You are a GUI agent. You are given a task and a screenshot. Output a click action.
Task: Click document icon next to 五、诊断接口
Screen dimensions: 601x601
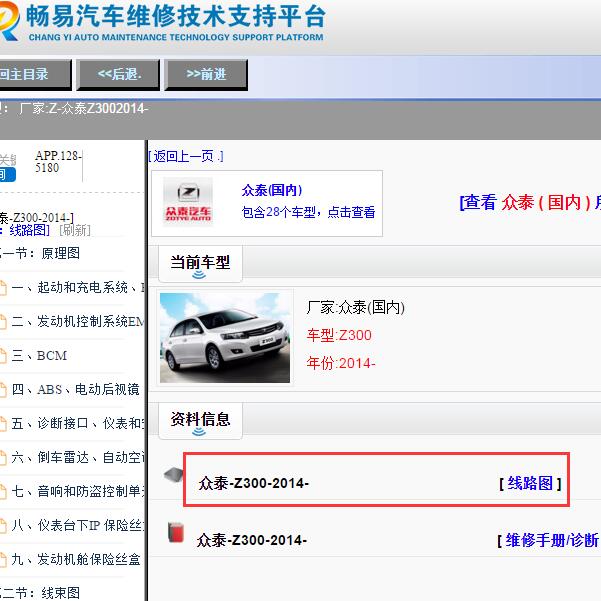point(3,424)
